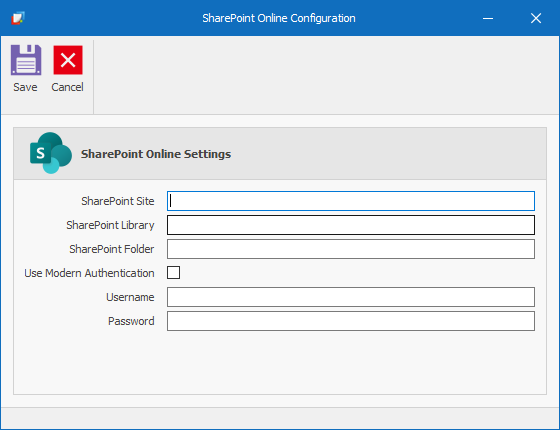The image size is (560, 430).
Task: Focus the SharePoint Site input field
Action: coord(351,201)
